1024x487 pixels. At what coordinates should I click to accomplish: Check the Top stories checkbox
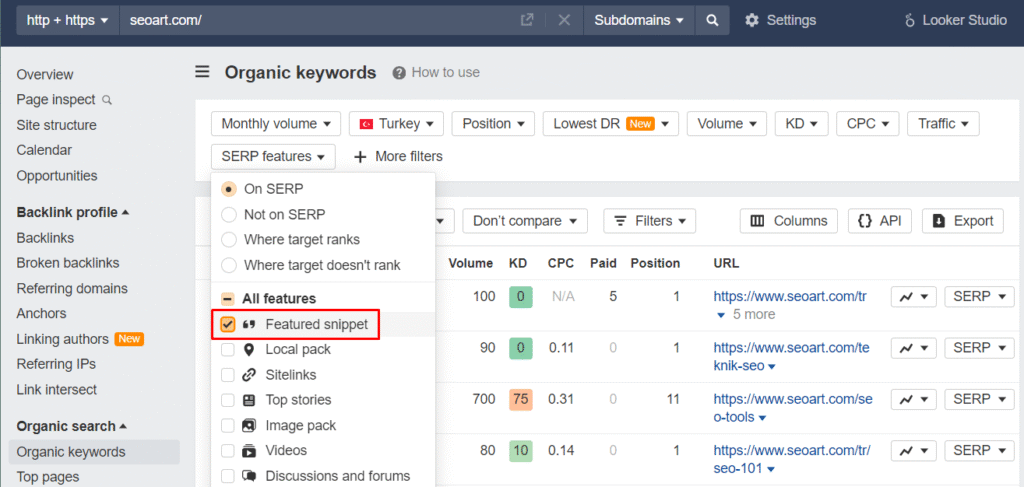228,400
